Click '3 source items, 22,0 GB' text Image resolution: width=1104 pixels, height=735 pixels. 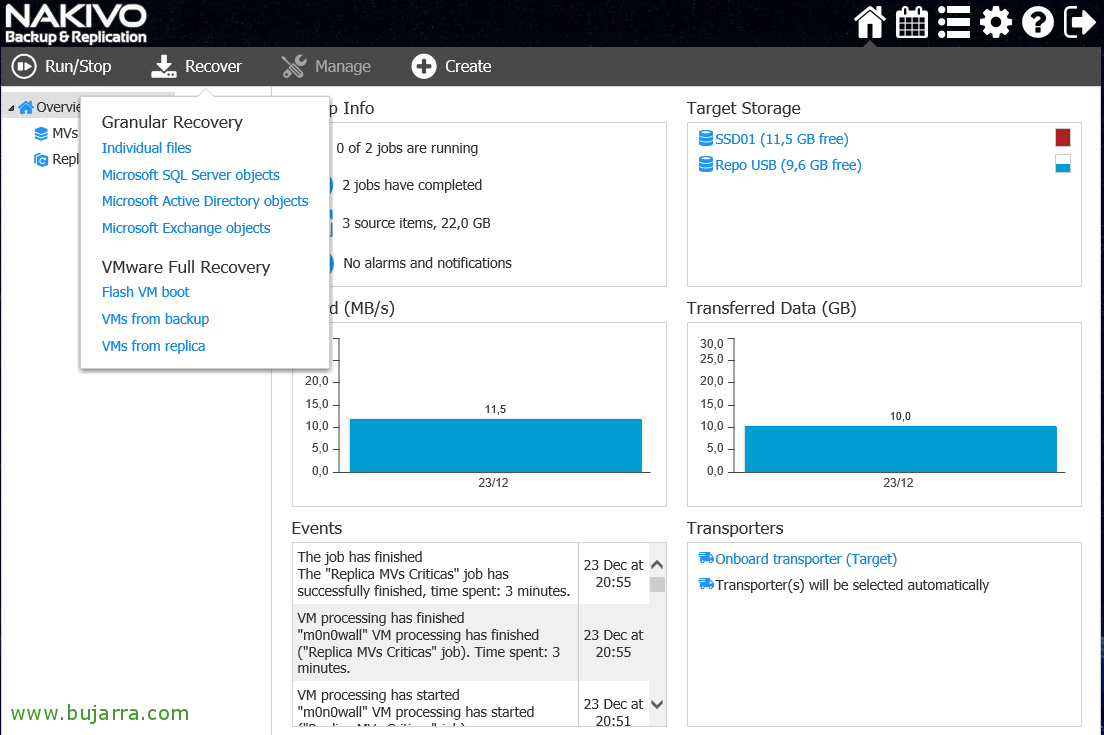416,223
